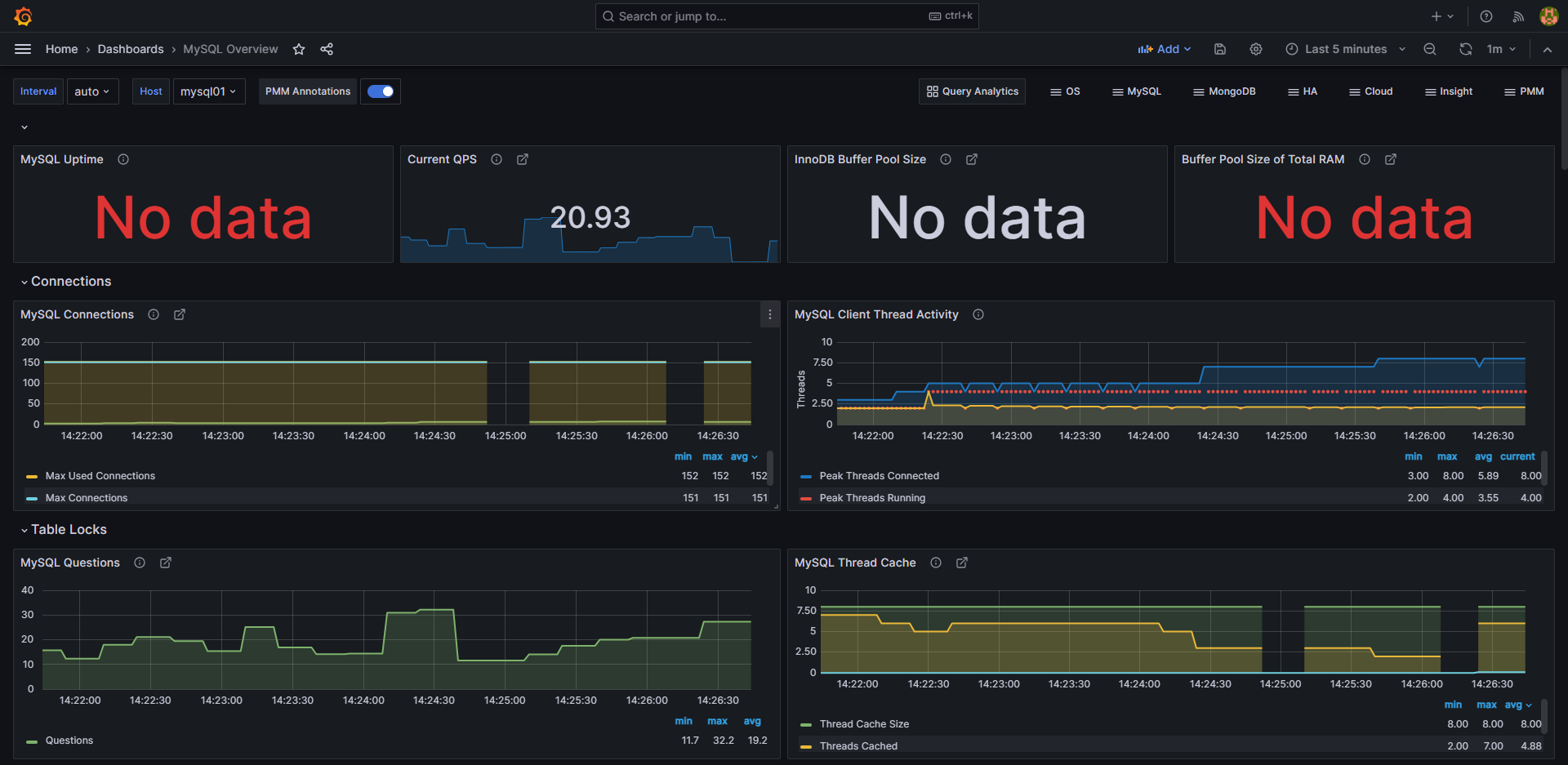Open the sidebar hamburger menu

[23, 49]
